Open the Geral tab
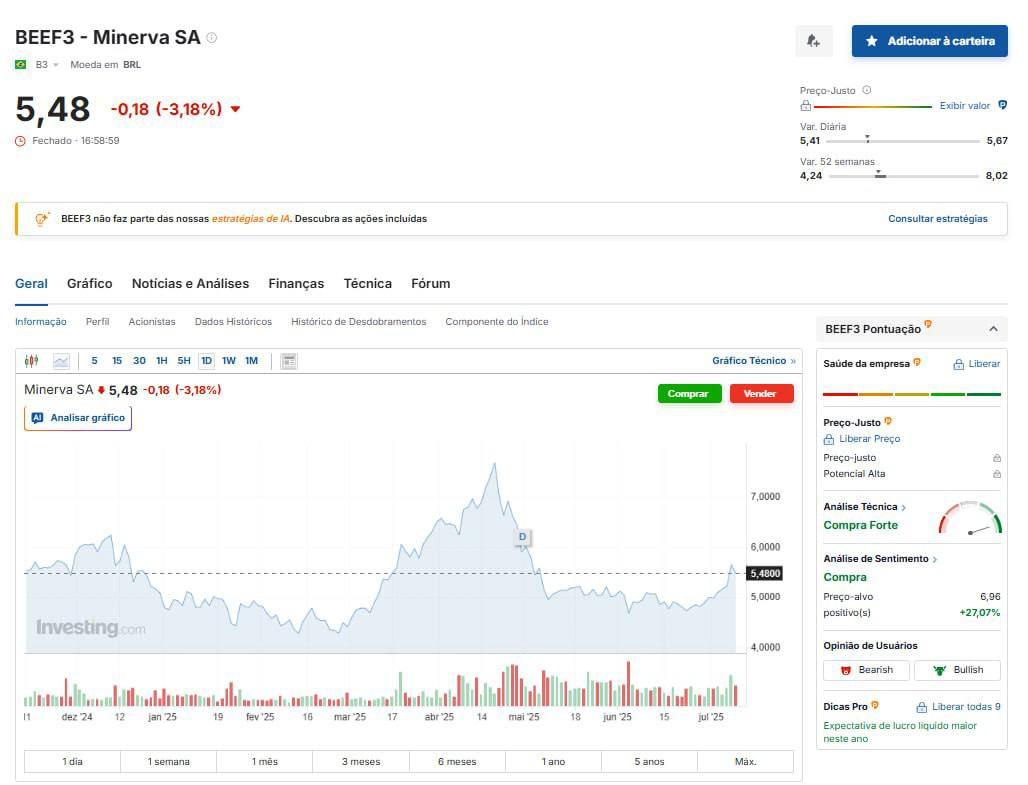Screen dimensions: 1028x785 [x=31, y=283]
